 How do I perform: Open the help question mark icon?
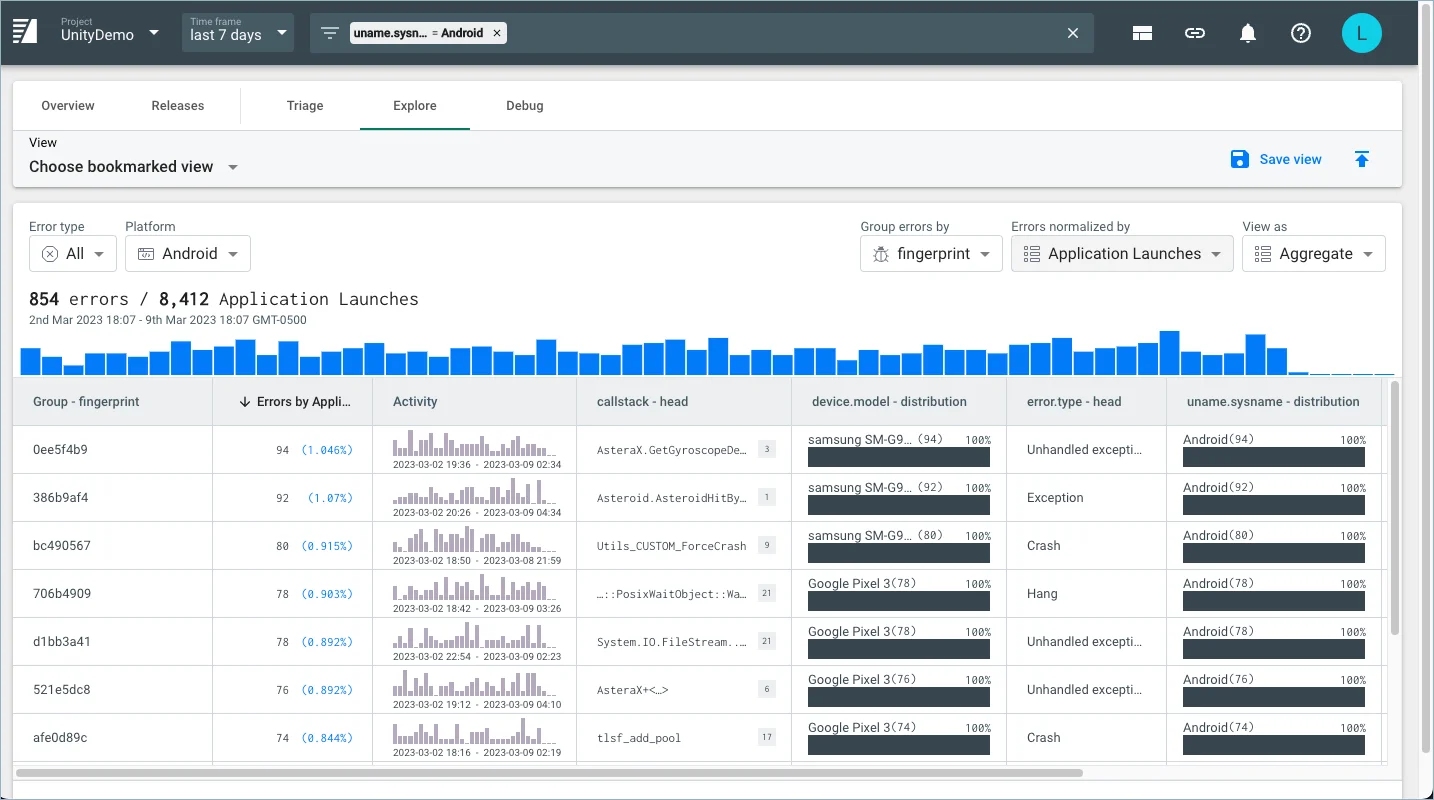[1300, 33]
